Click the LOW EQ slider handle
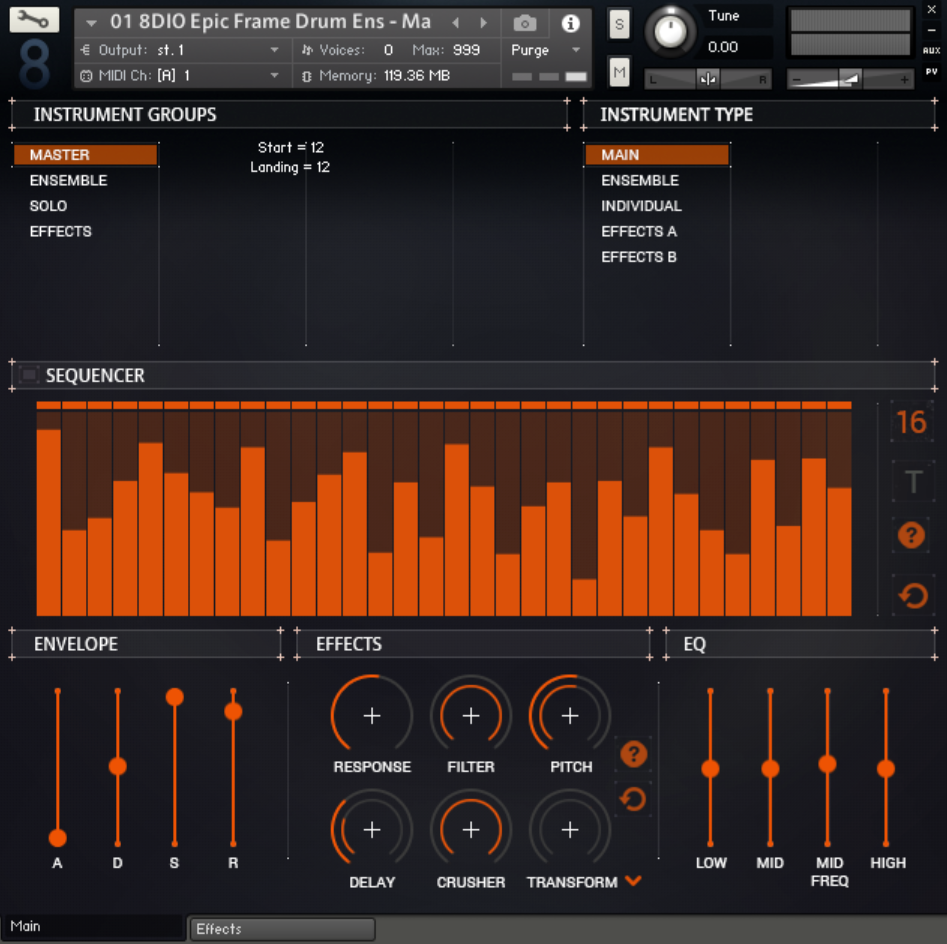 (x=710, y=769)
